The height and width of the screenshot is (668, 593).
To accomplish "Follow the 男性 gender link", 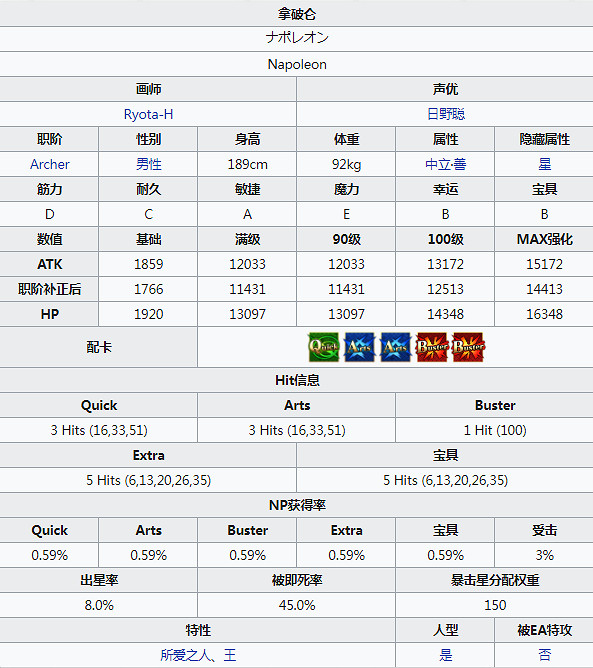I will (148, 164).
